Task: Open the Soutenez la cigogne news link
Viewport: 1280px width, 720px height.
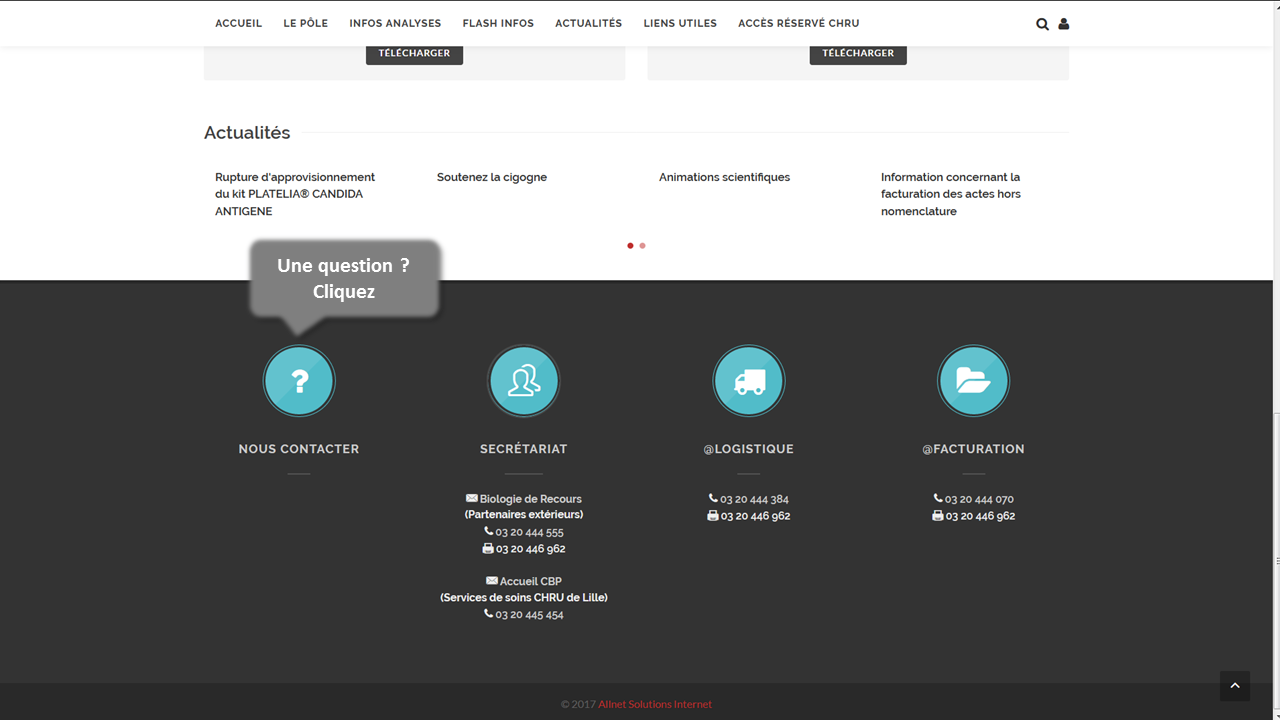Action: coord(492,177)
